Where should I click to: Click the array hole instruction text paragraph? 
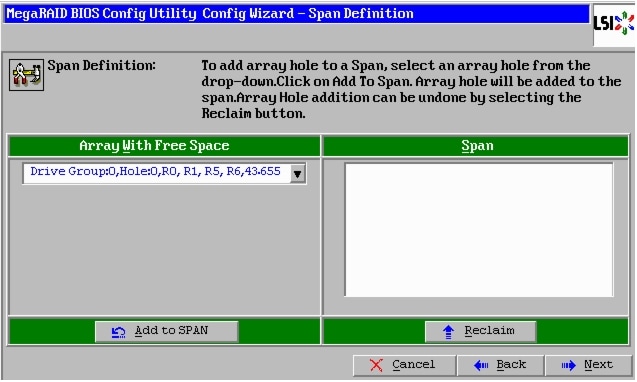[411, 89]
